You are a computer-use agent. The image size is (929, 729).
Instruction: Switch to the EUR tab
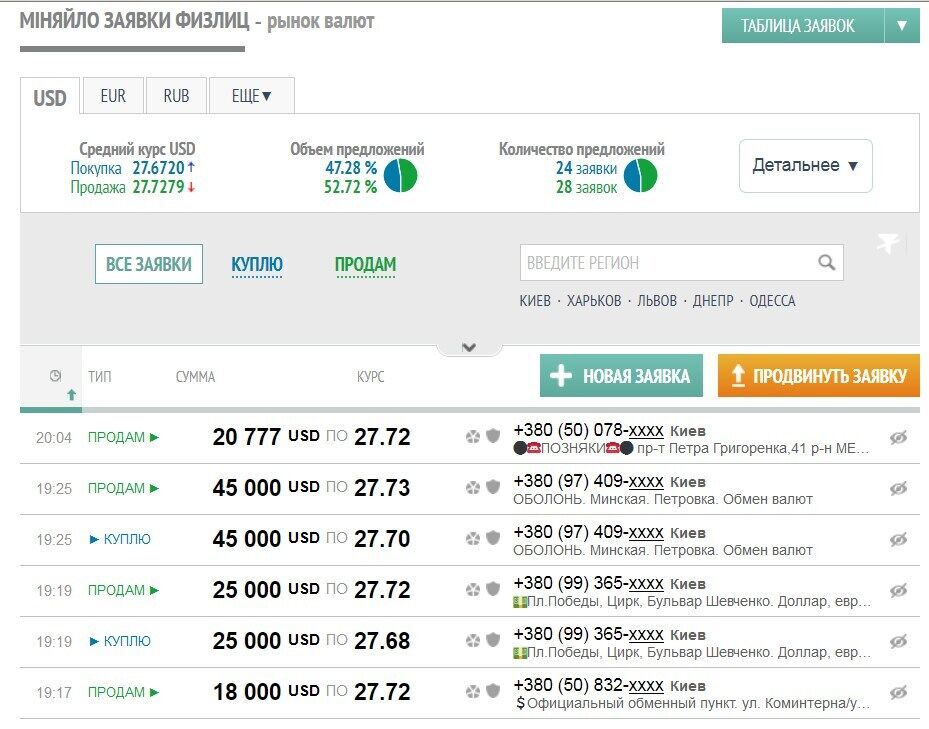coord(113,97)
